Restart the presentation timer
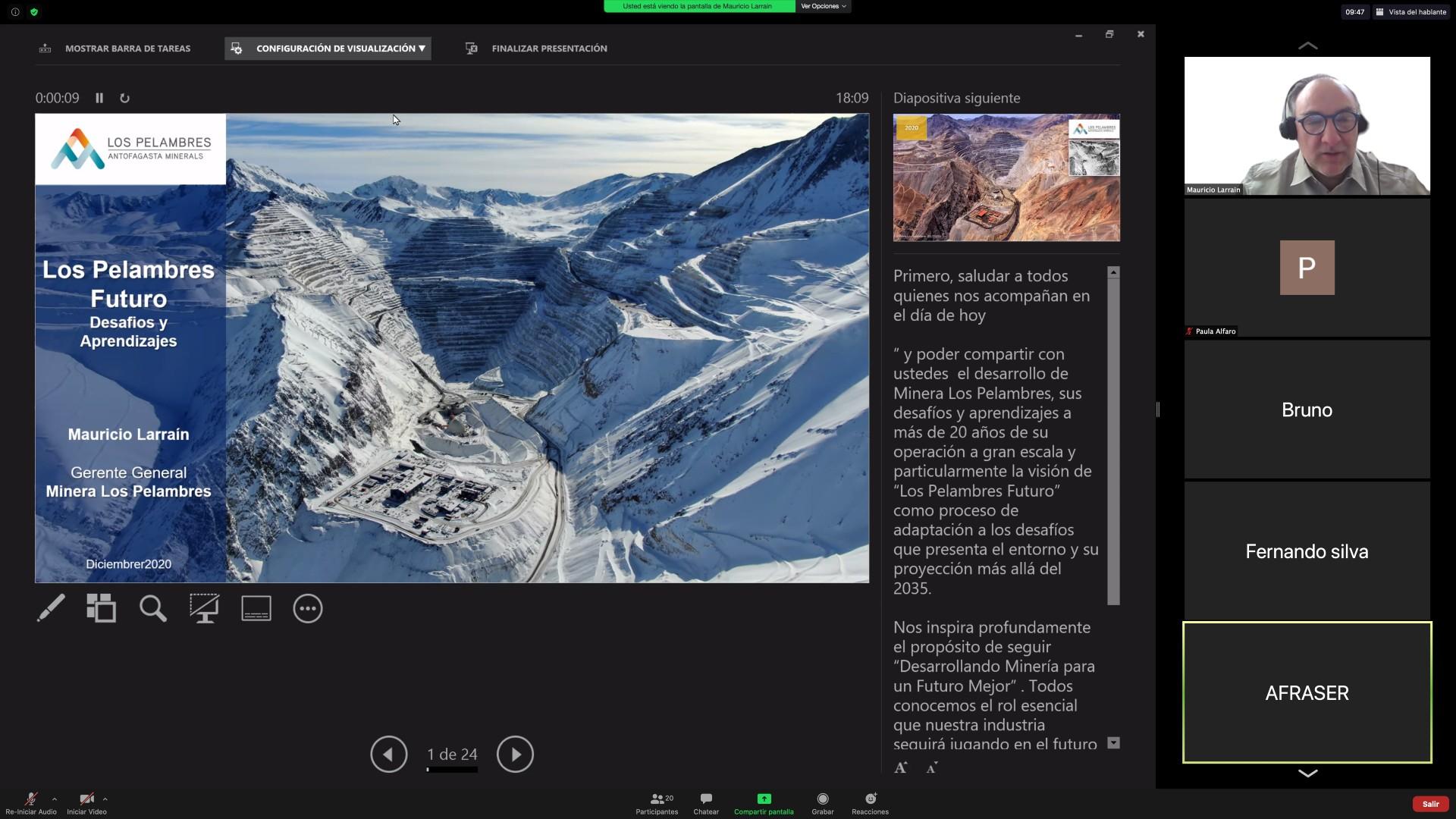This screenshot has width=1456, height=819. 125,98
